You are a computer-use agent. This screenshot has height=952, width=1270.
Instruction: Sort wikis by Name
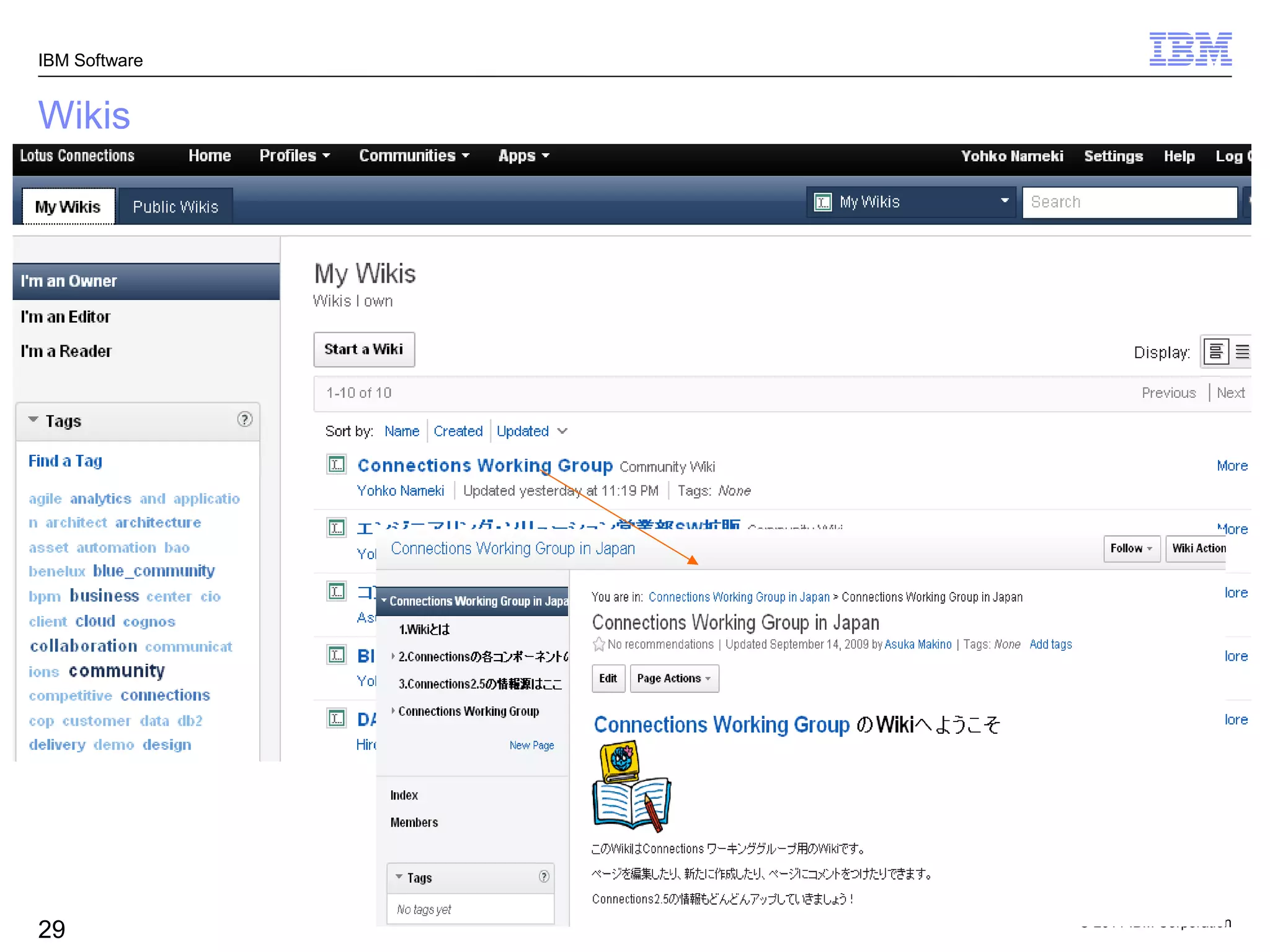click(402, 431)
